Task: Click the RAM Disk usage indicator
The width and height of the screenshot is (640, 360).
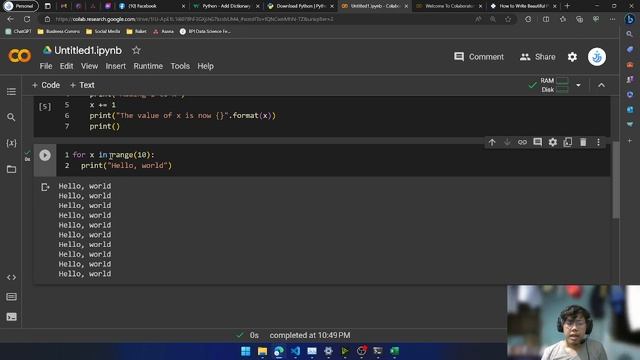Action: pos(554,85)
